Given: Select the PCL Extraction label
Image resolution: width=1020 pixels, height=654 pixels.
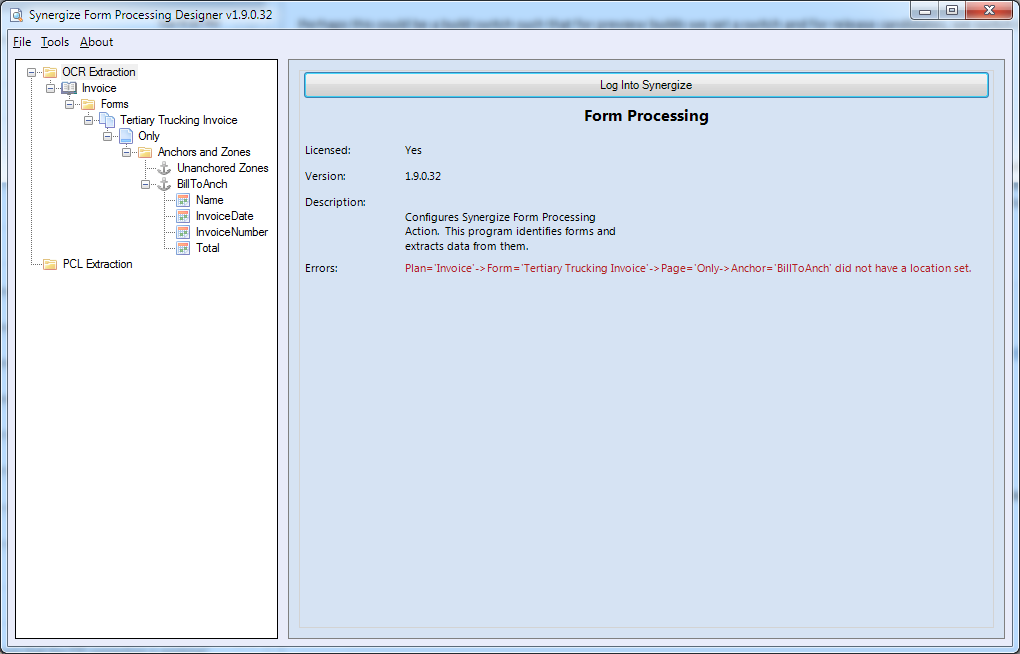Looking at the screenshot, I should pyautogui.click(x=98, y=264).
